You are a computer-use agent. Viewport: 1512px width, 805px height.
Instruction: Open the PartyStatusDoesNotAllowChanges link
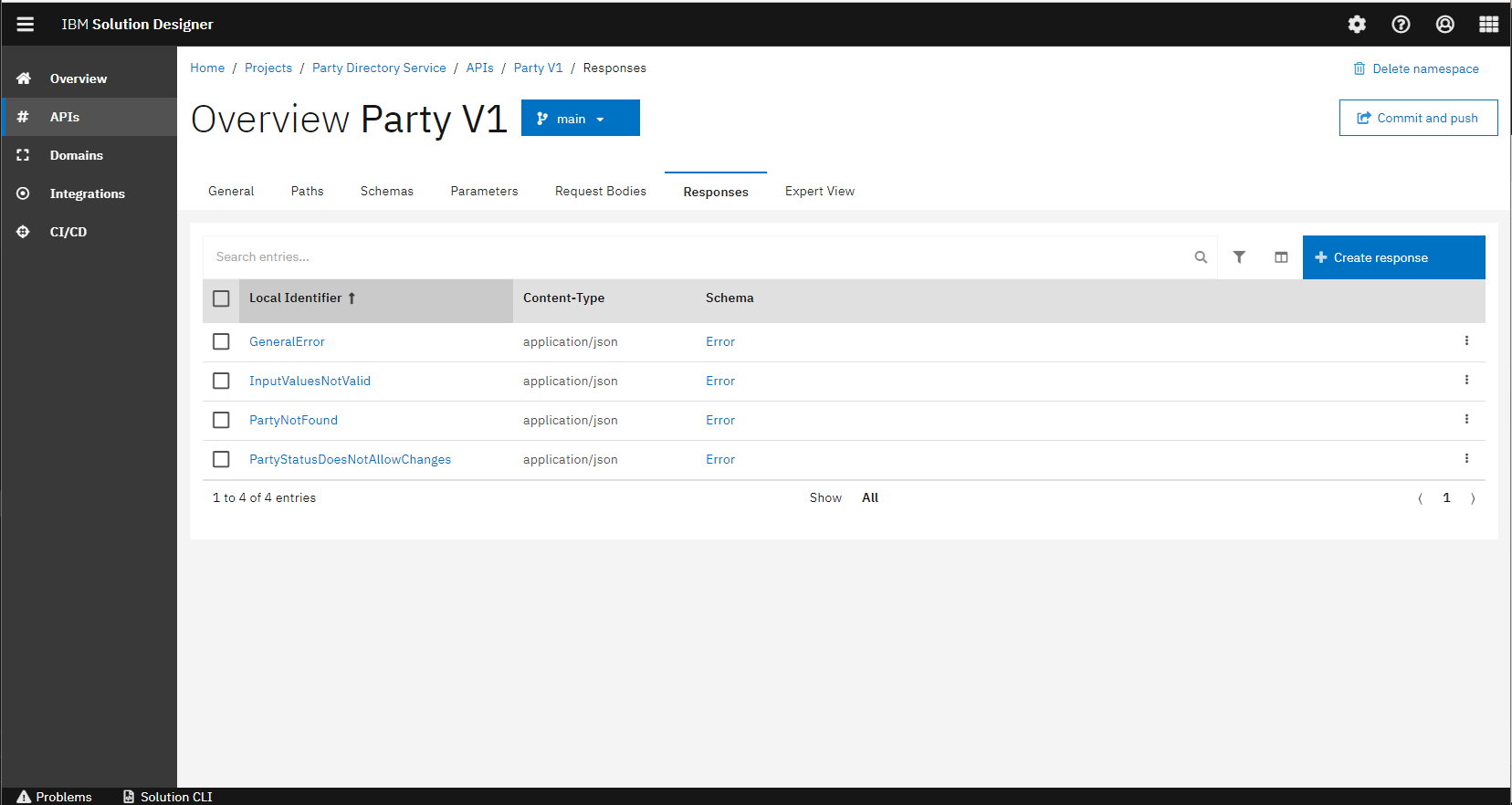pos(350,460)
